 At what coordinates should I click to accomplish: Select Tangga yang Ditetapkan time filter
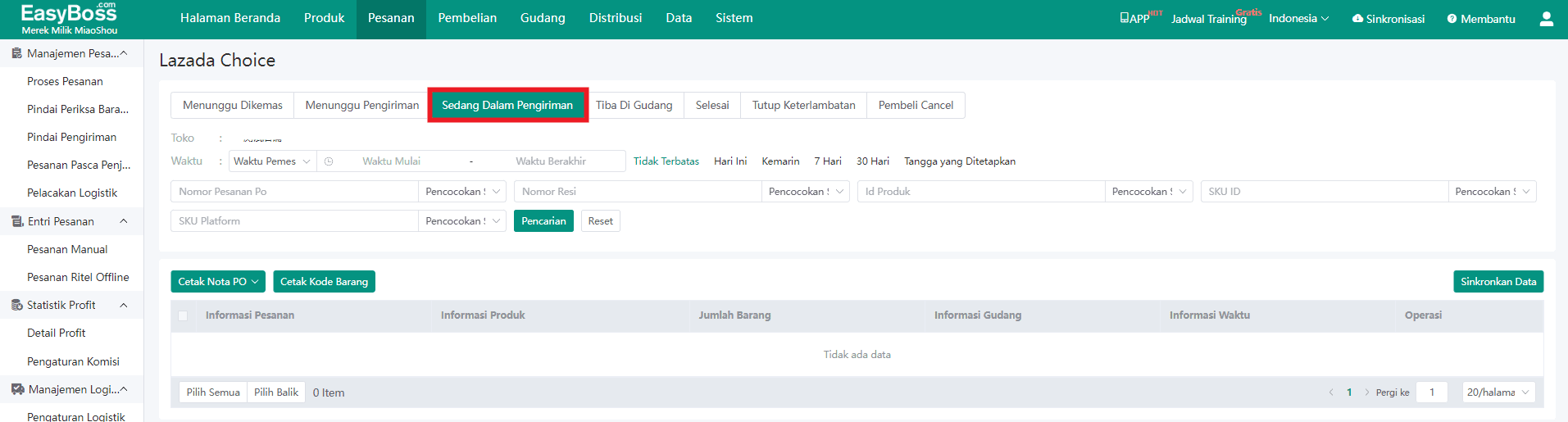point(960,161)
